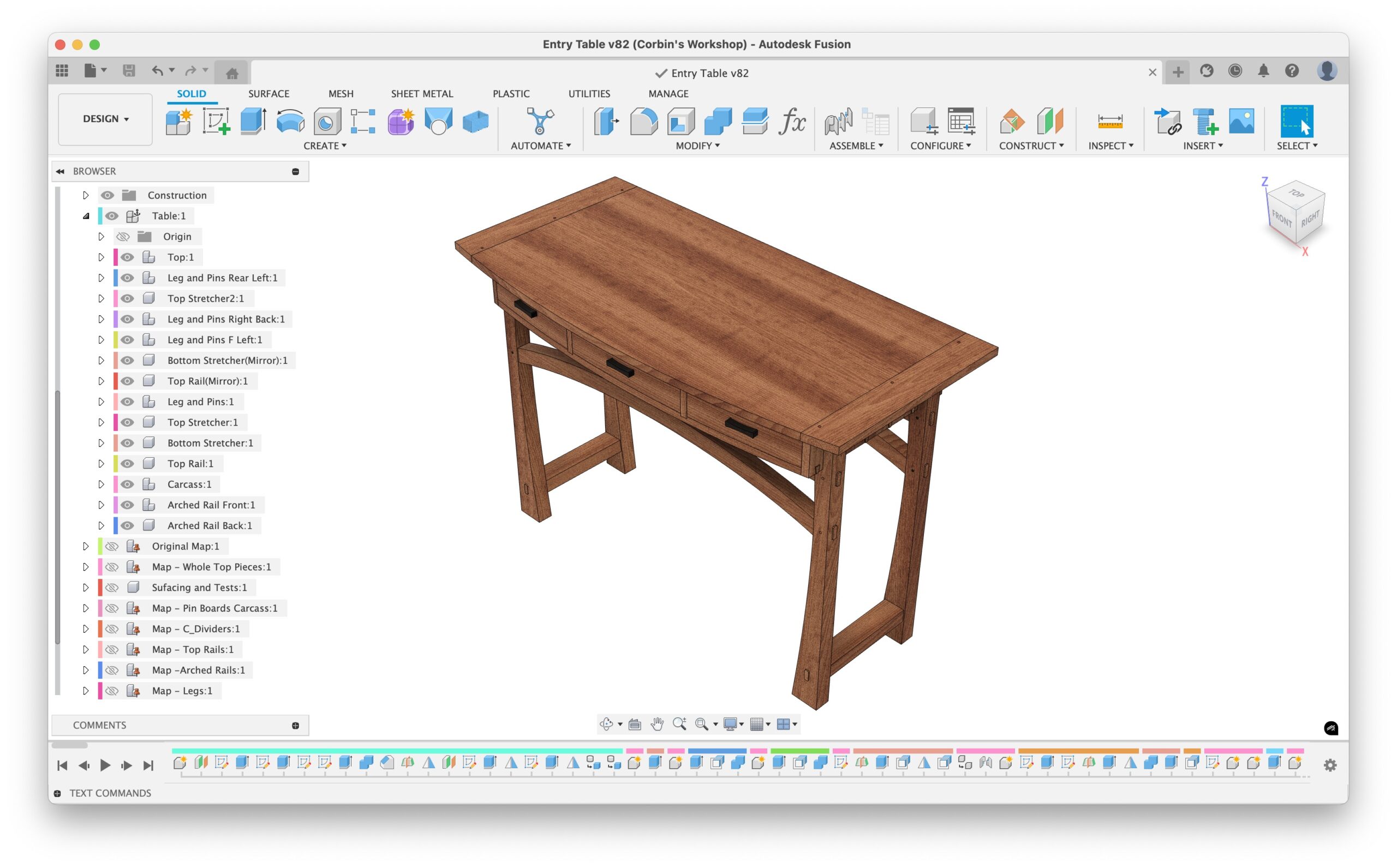Activate the Select tool icon

pyautogui.click(x=1297, y=122)
